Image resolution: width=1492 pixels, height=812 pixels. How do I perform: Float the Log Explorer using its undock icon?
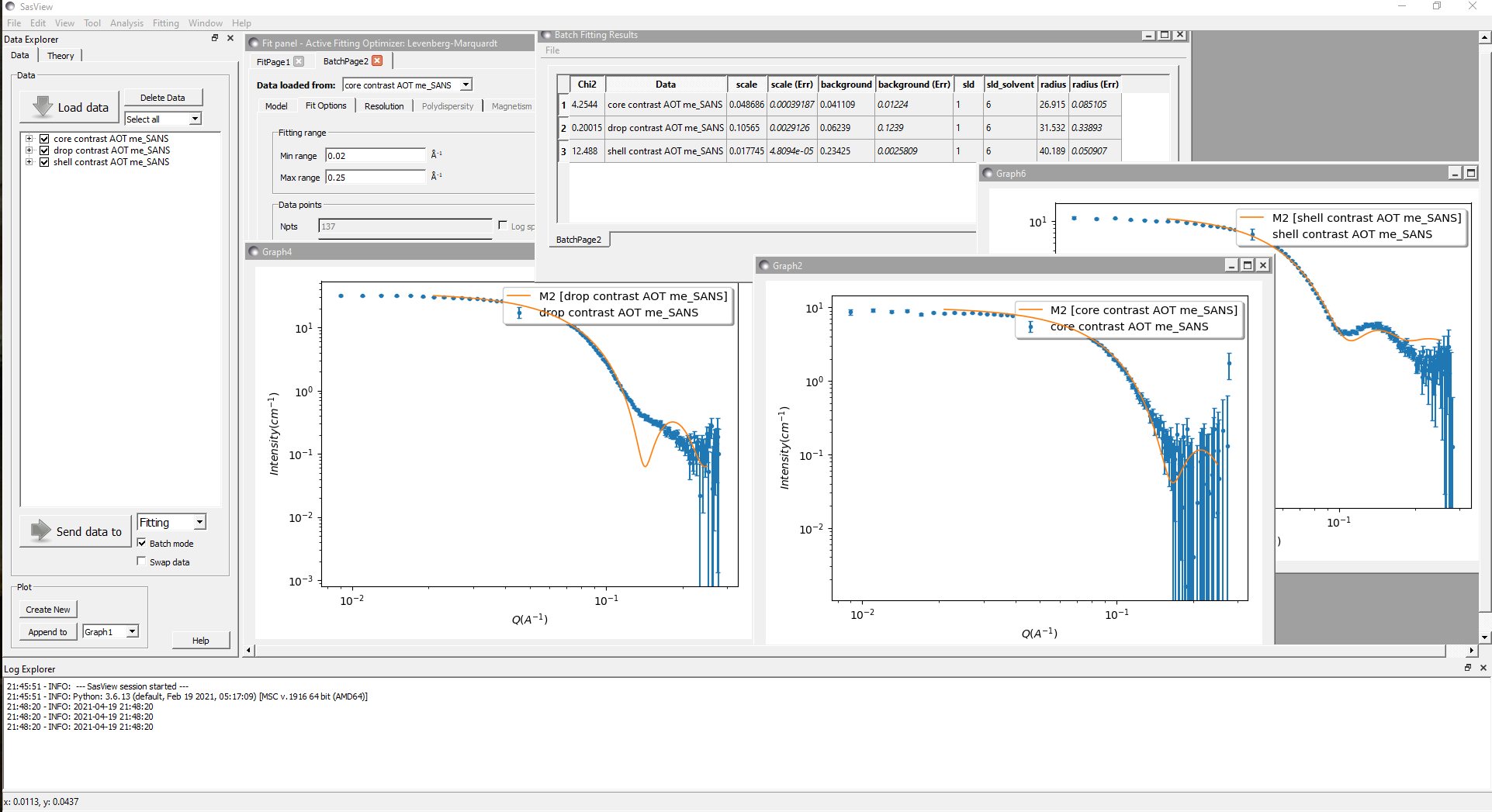coord(1468,668)
